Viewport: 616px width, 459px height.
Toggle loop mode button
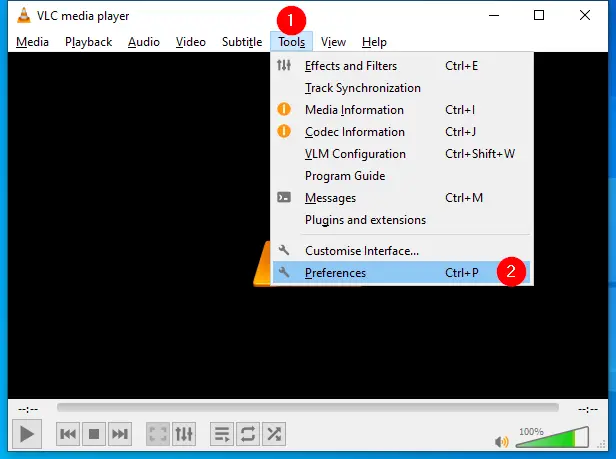248,434
